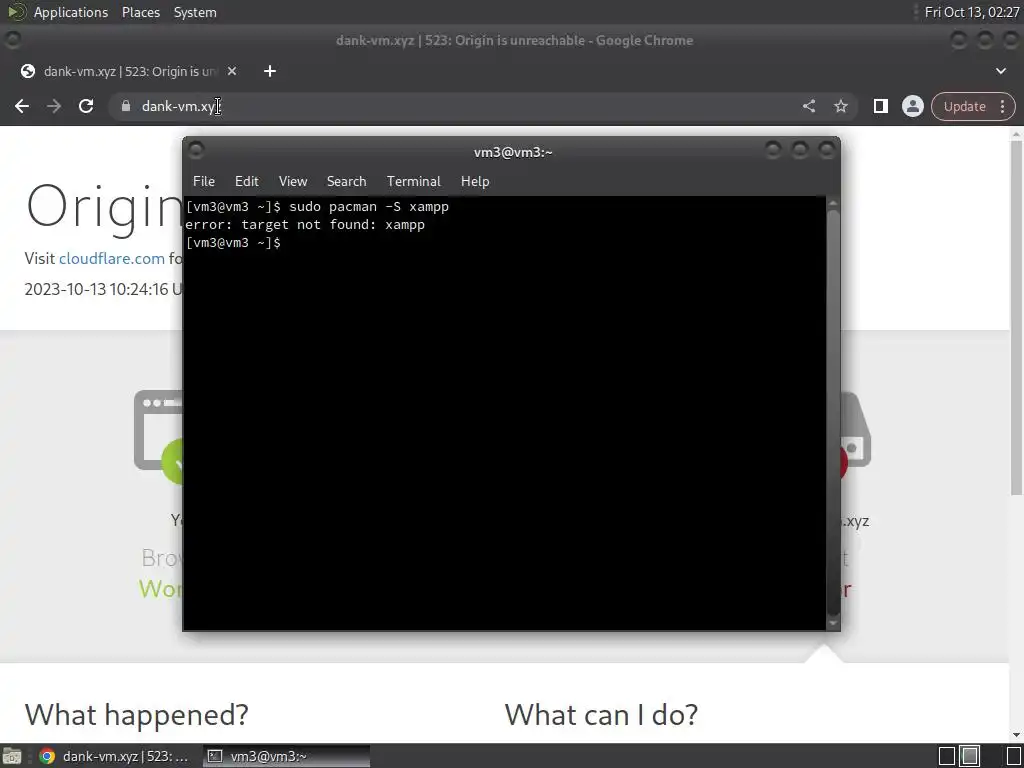The height and width of the screenshot is (768, 1024).
Task: Click the Chrome page vertical scrollbar
Action: (1016, 318)
